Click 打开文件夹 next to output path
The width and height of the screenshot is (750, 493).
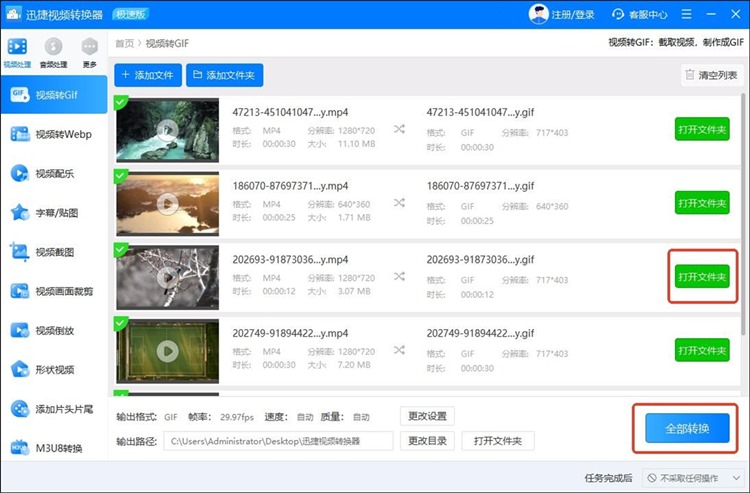pyautogui.click(x=497, y=441)
